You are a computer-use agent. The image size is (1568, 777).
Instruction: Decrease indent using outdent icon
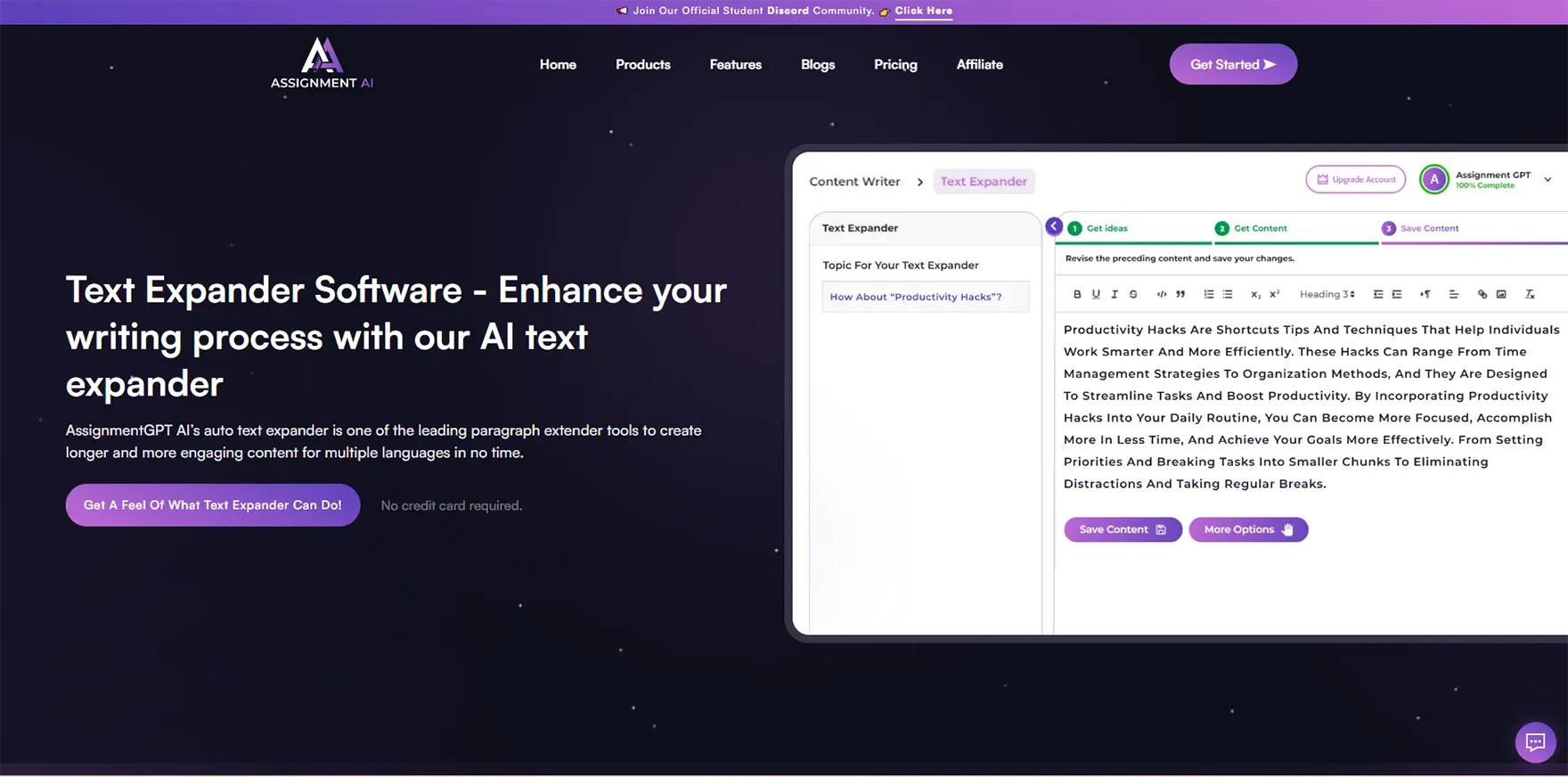click(1378, 294)
